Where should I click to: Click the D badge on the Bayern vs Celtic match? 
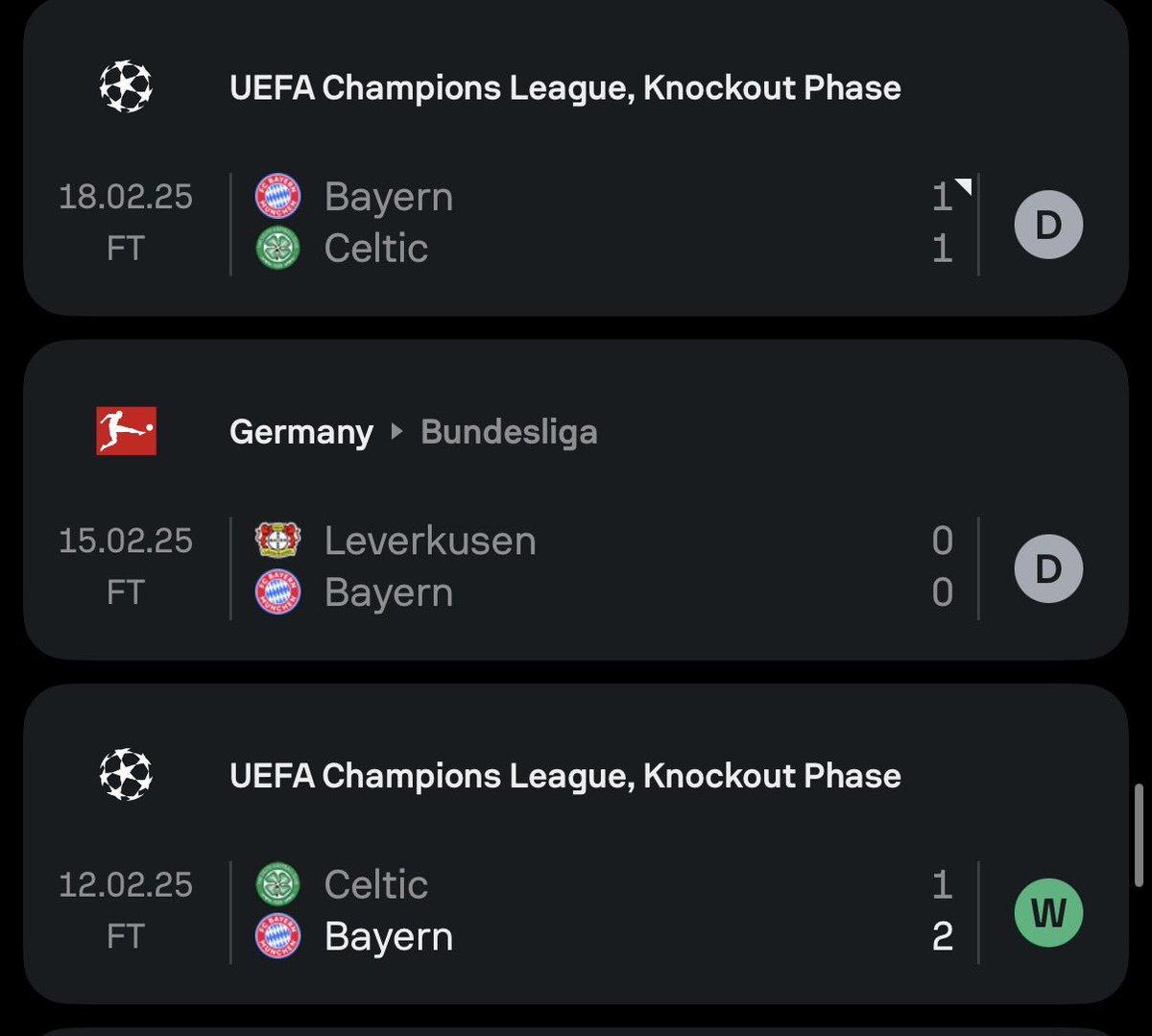click(1048, 225)
